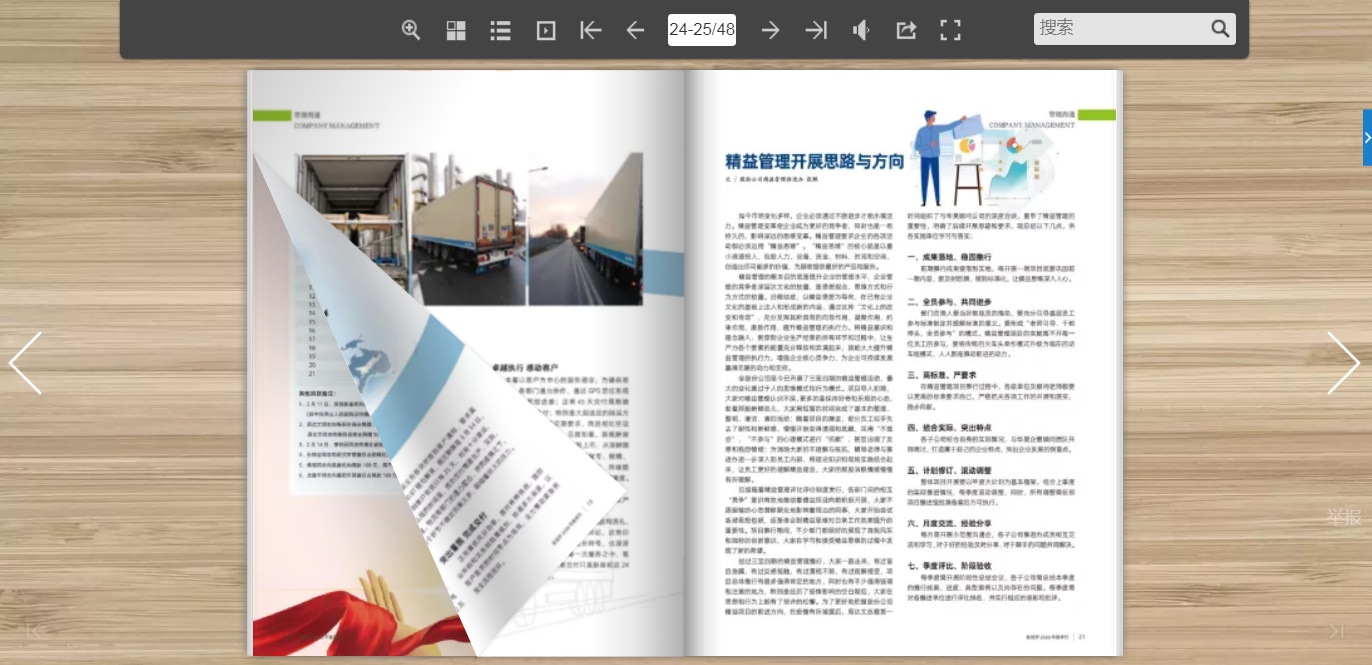Click faint last-page icon at bottom right

(1336, 631)
